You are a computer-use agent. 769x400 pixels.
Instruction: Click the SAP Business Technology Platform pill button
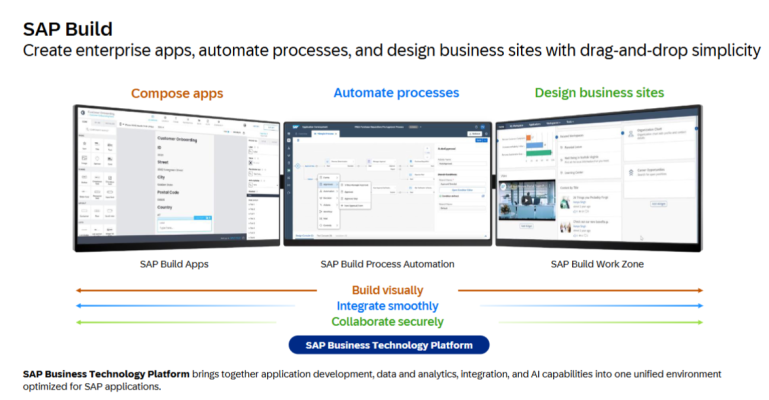coord(388,345)
